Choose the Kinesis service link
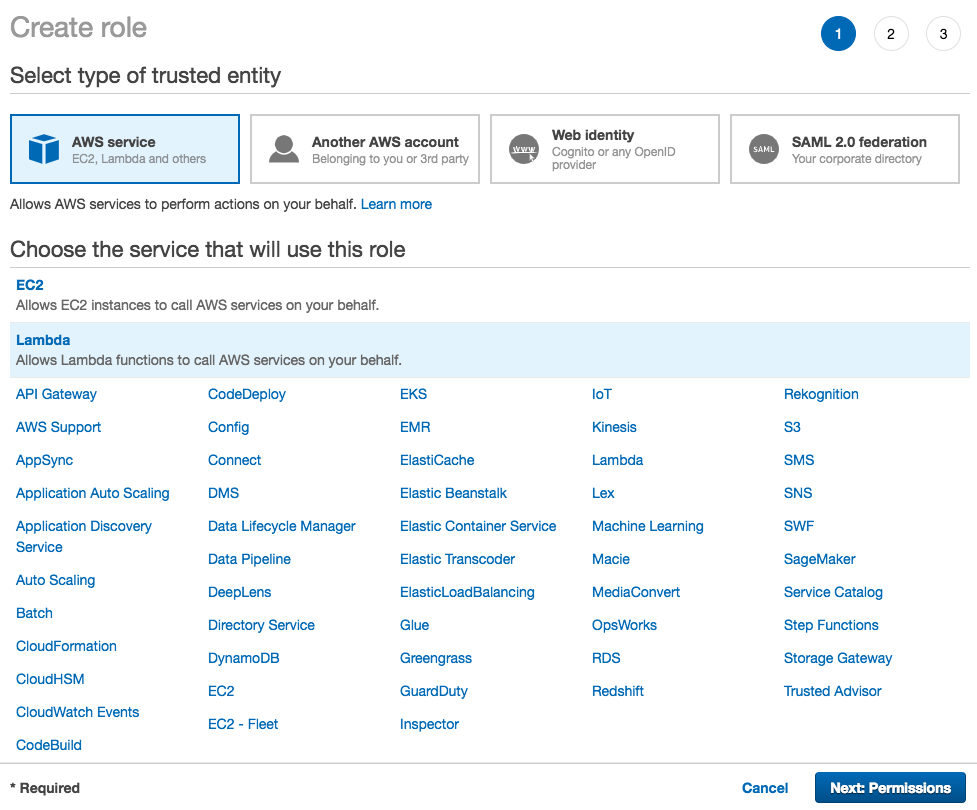The height and width of the screenshot is (810, 977). pos(614,427)
